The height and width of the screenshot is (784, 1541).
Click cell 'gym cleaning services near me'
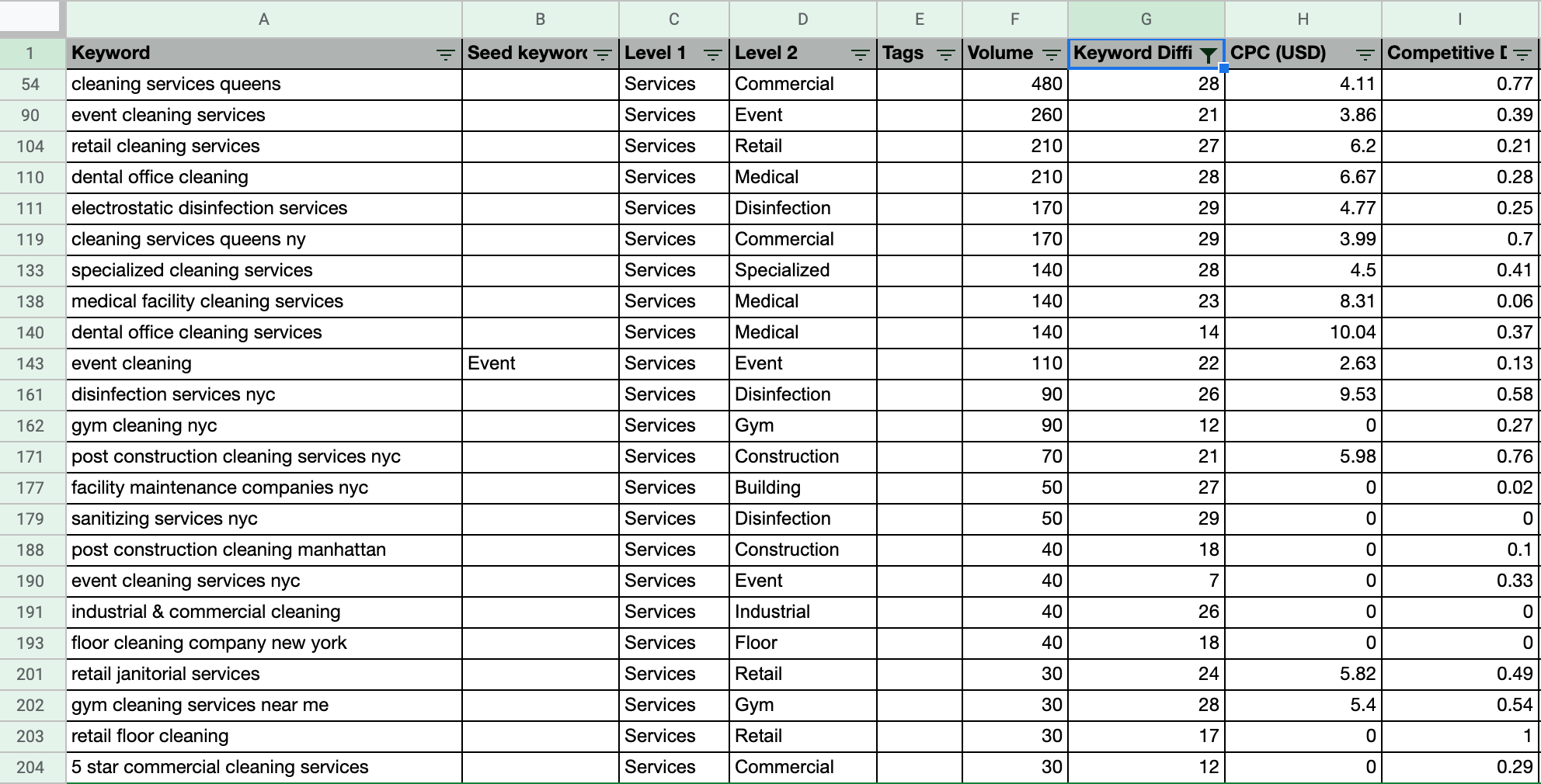[264, 706]
